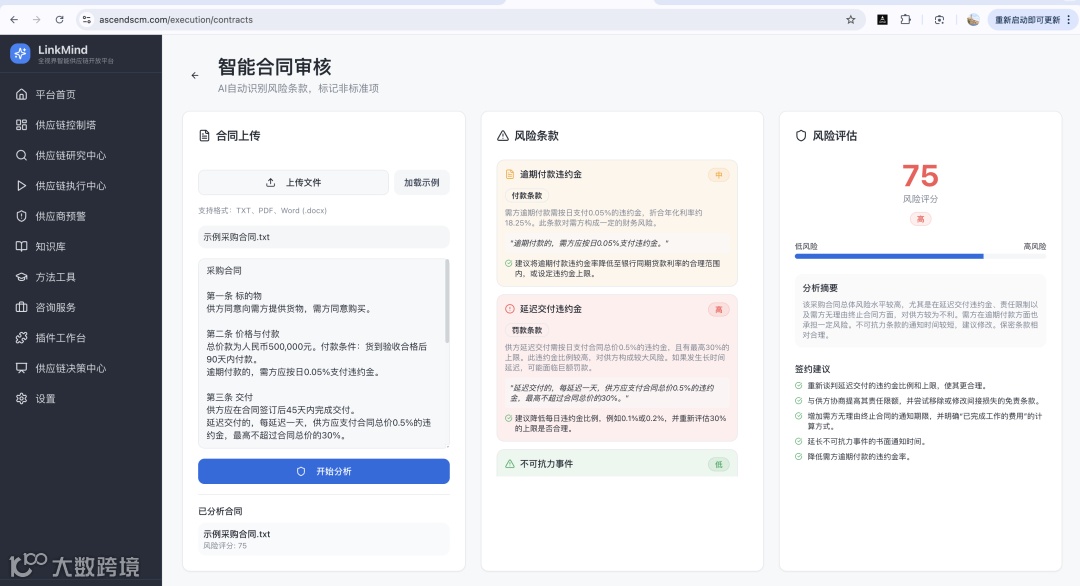This screenshot has height=586, width=1080.
Task: Click the 供应商预警 shield icon
Action: pos(21,216)
